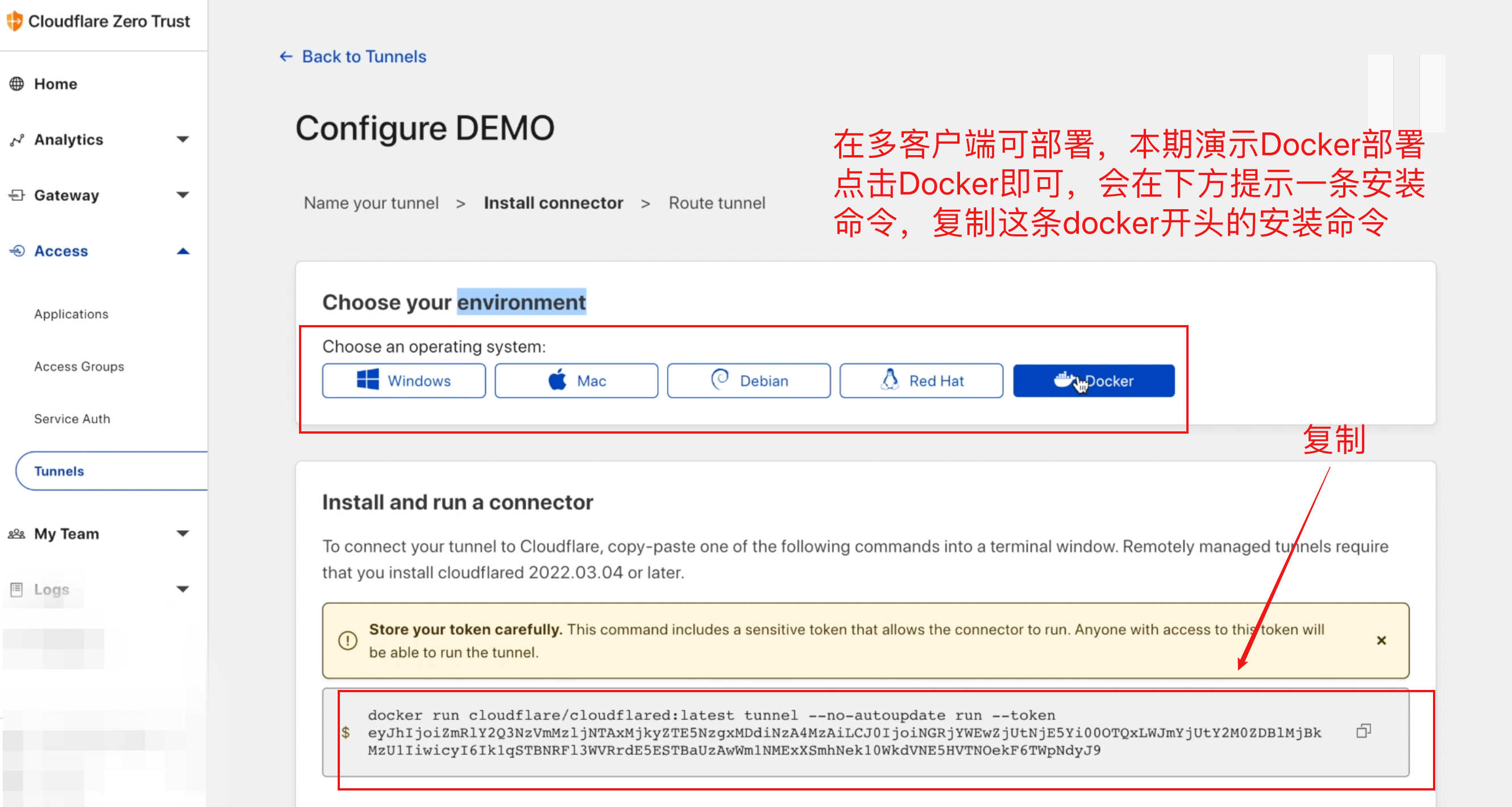Image resolution: width=1512 pixels, height=807 pixels.
Task: Expand the Gateway section
Action: (x=182, y=195)
